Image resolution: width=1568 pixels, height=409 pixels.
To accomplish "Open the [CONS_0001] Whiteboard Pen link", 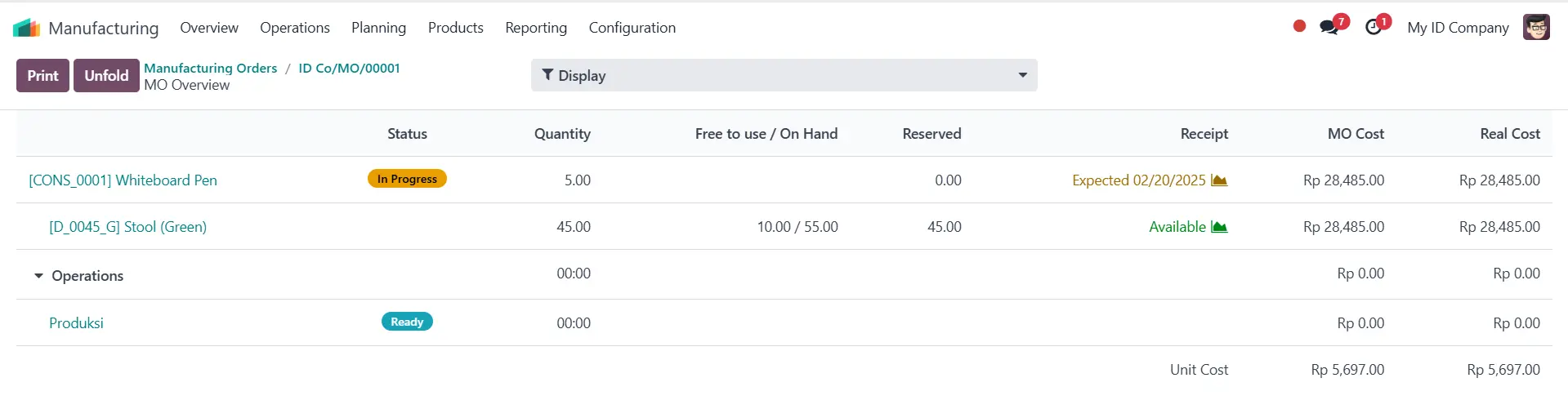I will click(123, 180).
